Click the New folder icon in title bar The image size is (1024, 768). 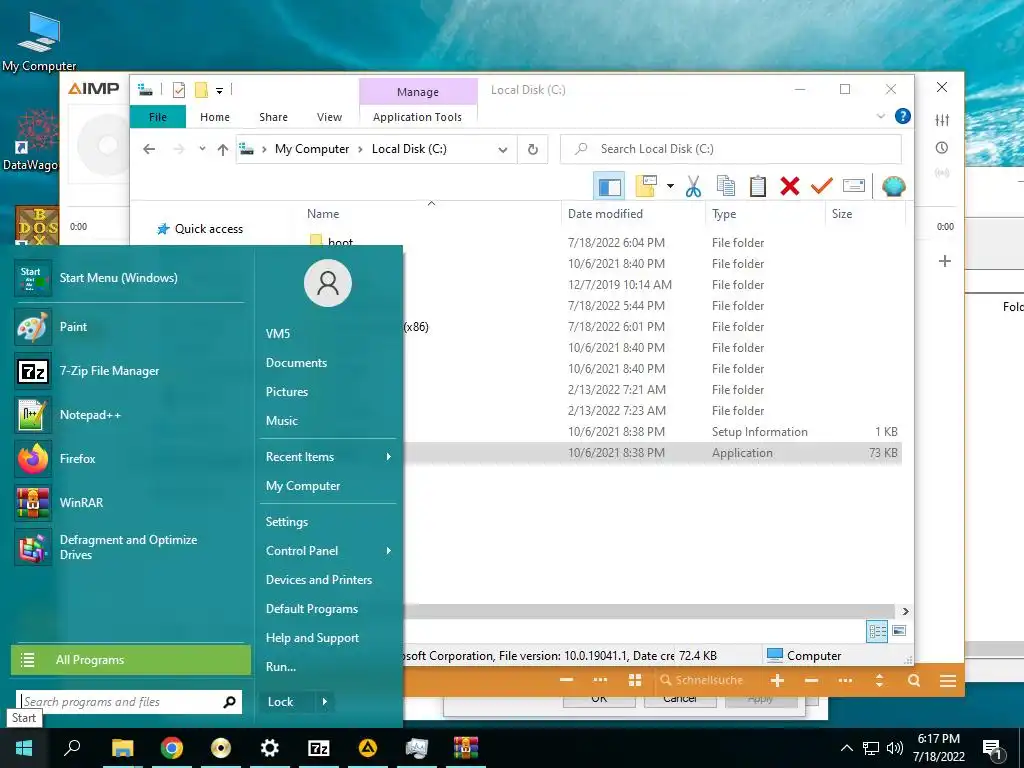coord(201,90)
